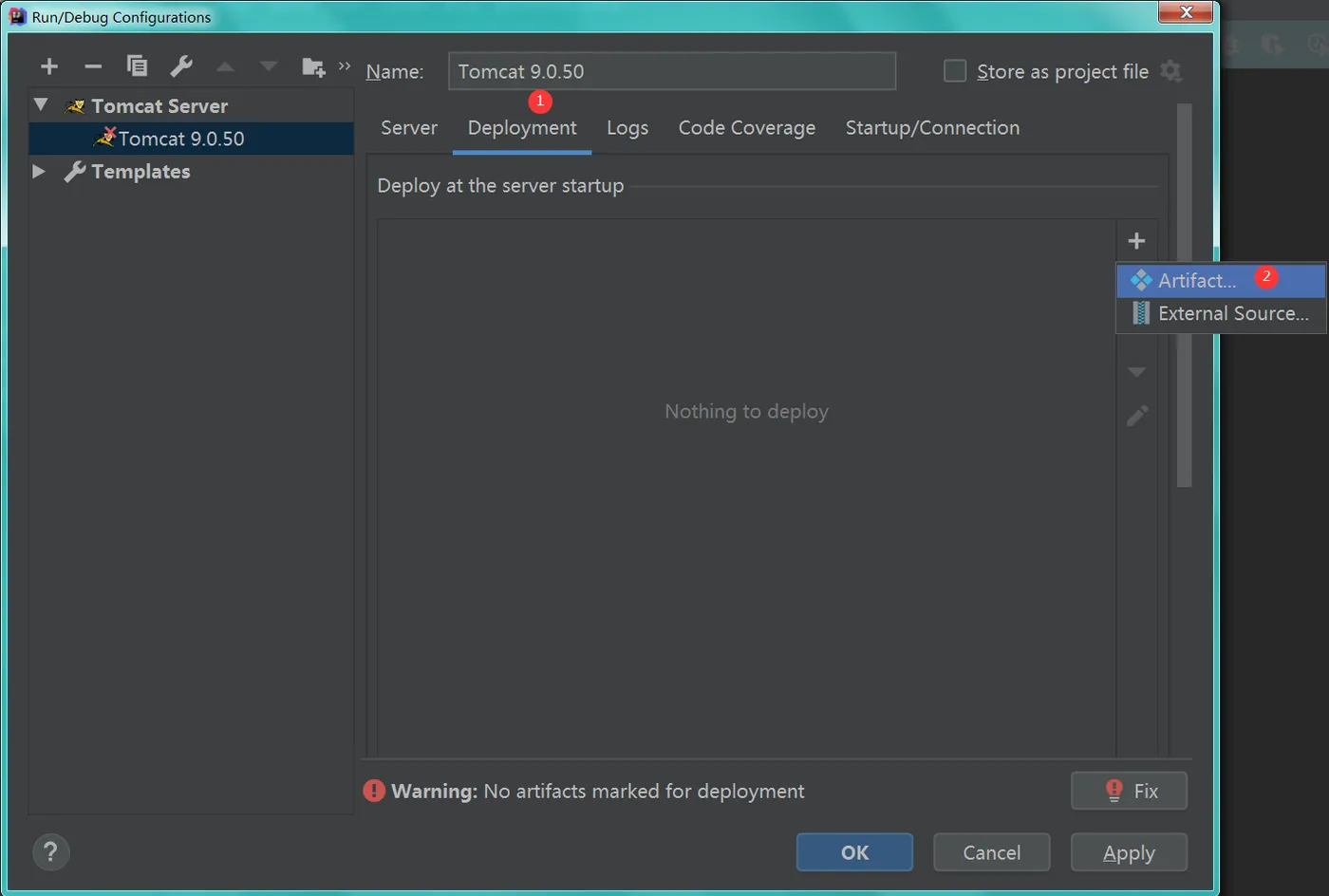Open the gear settings beside Store as project file
This screenshot has width=1329, height=896.
tap(1171, 71)
